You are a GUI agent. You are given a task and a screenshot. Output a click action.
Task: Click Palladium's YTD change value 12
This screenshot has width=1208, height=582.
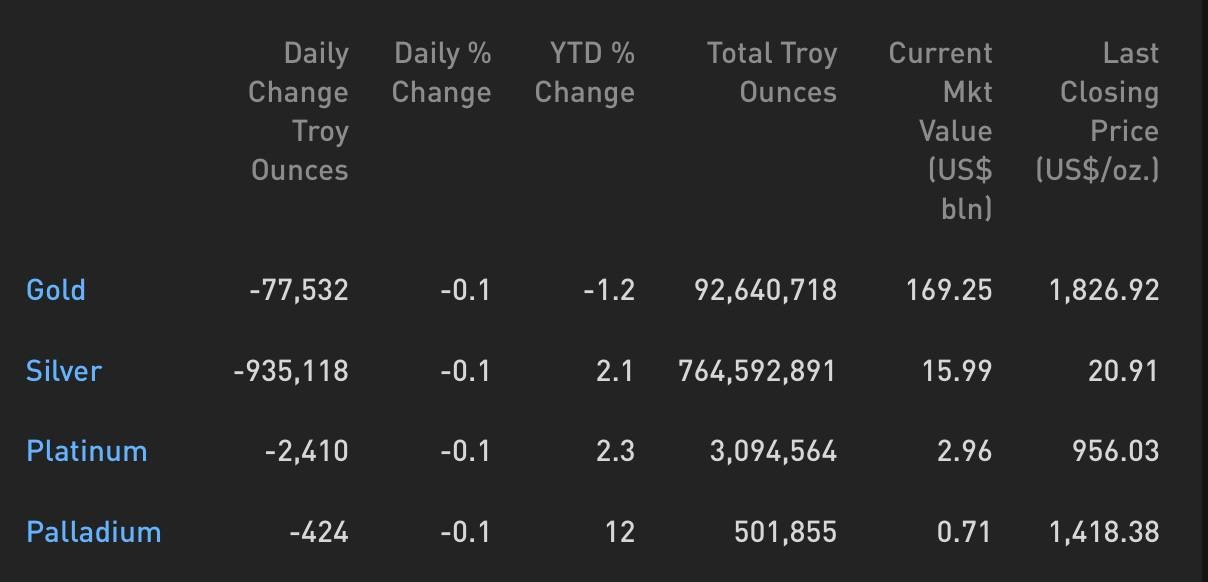[x=619, y=531]
